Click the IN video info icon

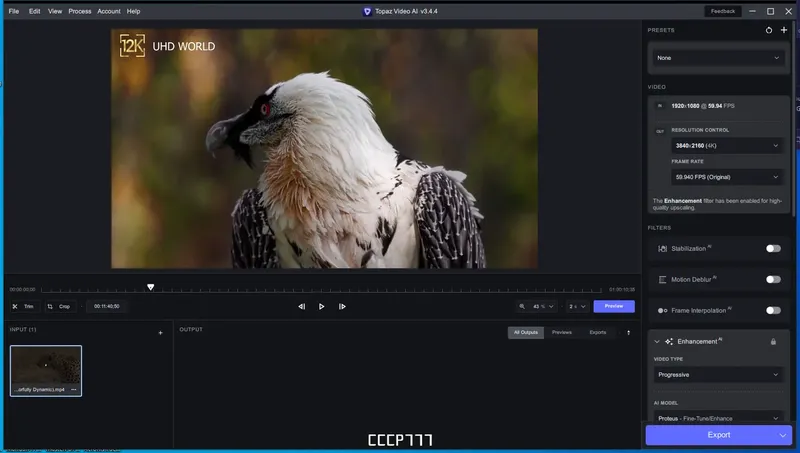(x=660, y=106)
